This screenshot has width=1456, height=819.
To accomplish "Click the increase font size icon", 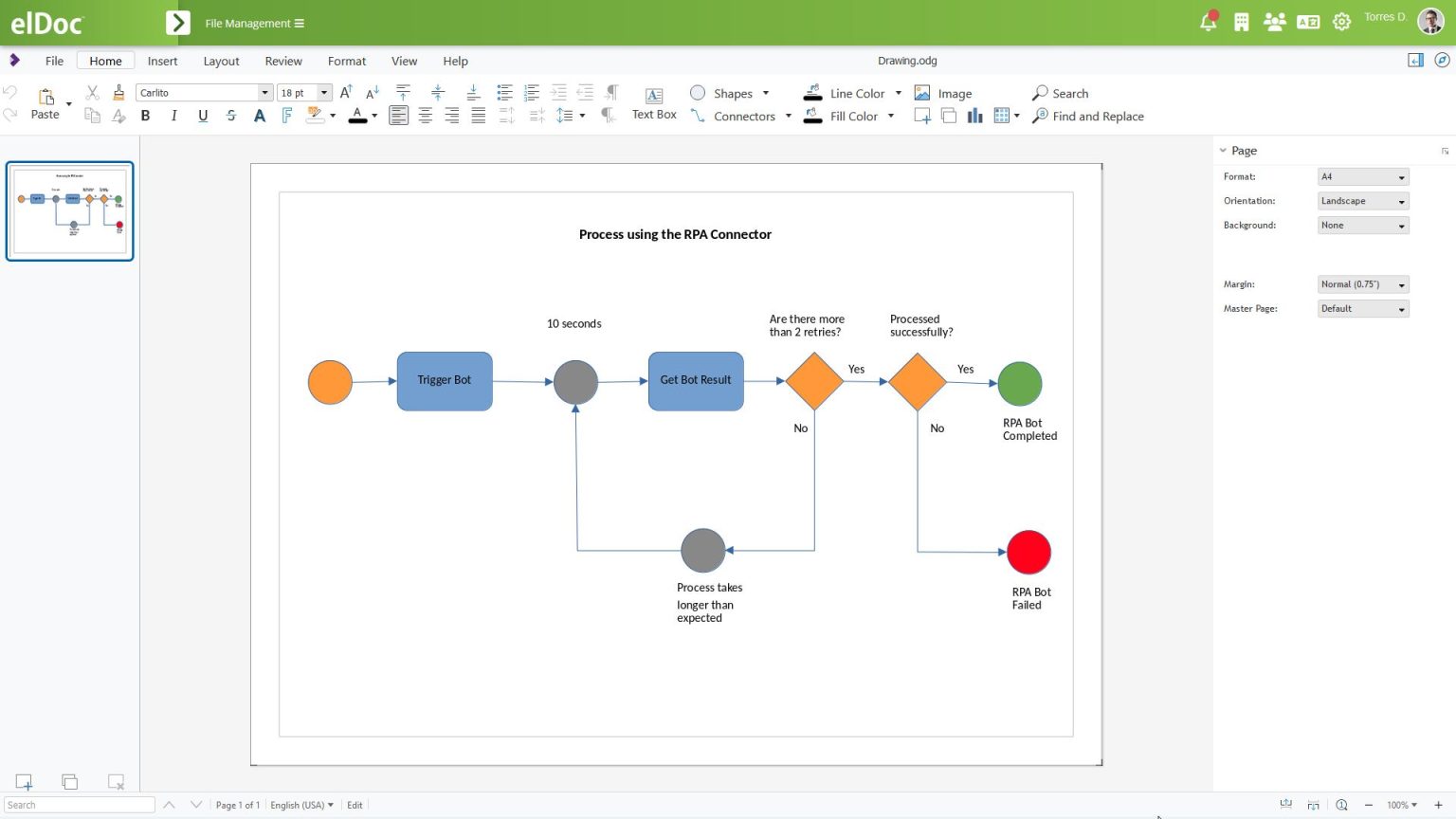I will [x=346, y=92].
